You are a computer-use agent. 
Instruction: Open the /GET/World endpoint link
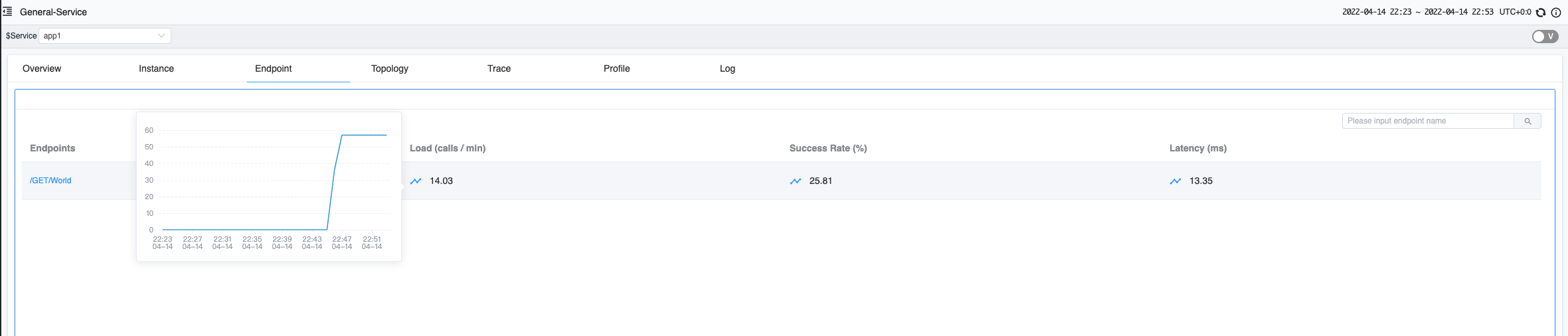pyautogui.click(x=50, y=181)
